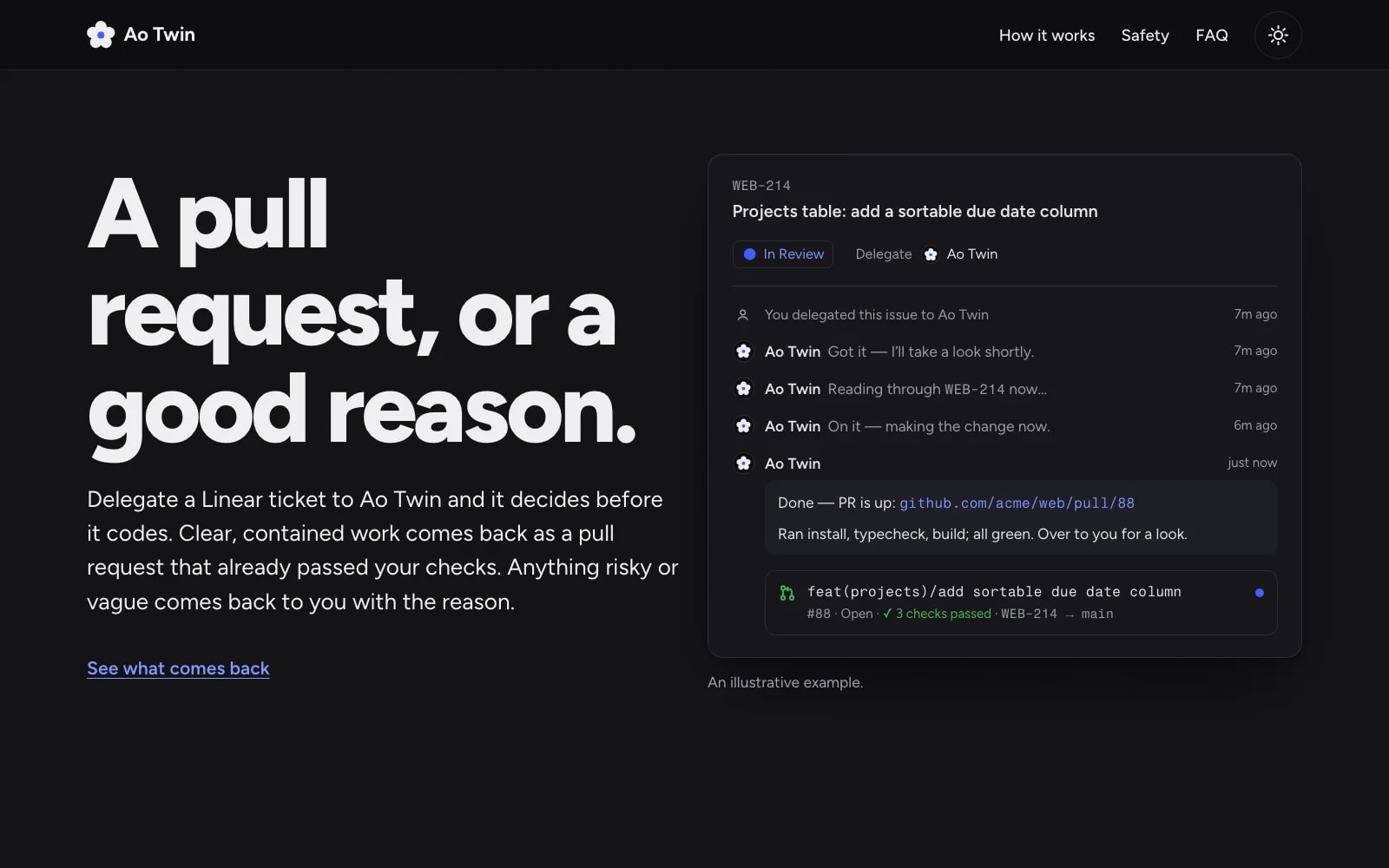Click the Ao Twin delegate avatar icon
The image size is (1389, 868).
pyautogui.click(x=931, y=254)
